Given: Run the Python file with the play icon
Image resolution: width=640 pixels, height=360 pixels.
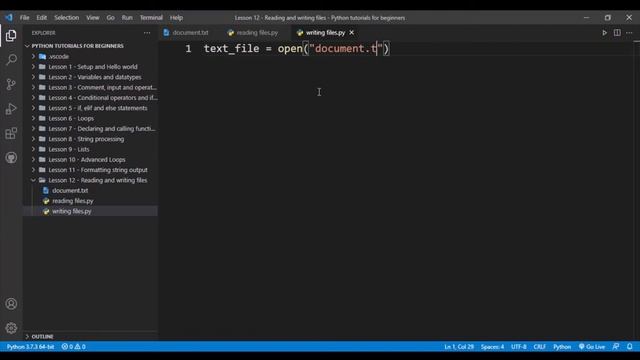Looking at the screenshot, I should (x=604, y=33).
